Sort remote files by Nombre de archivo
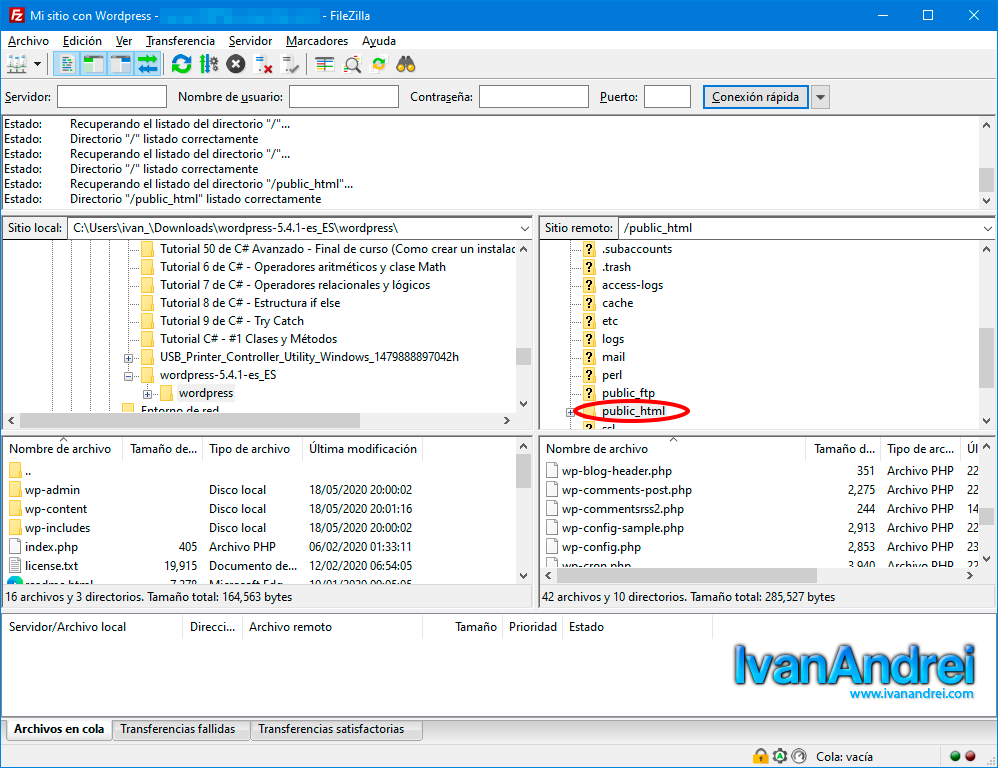 click(673, 449)
